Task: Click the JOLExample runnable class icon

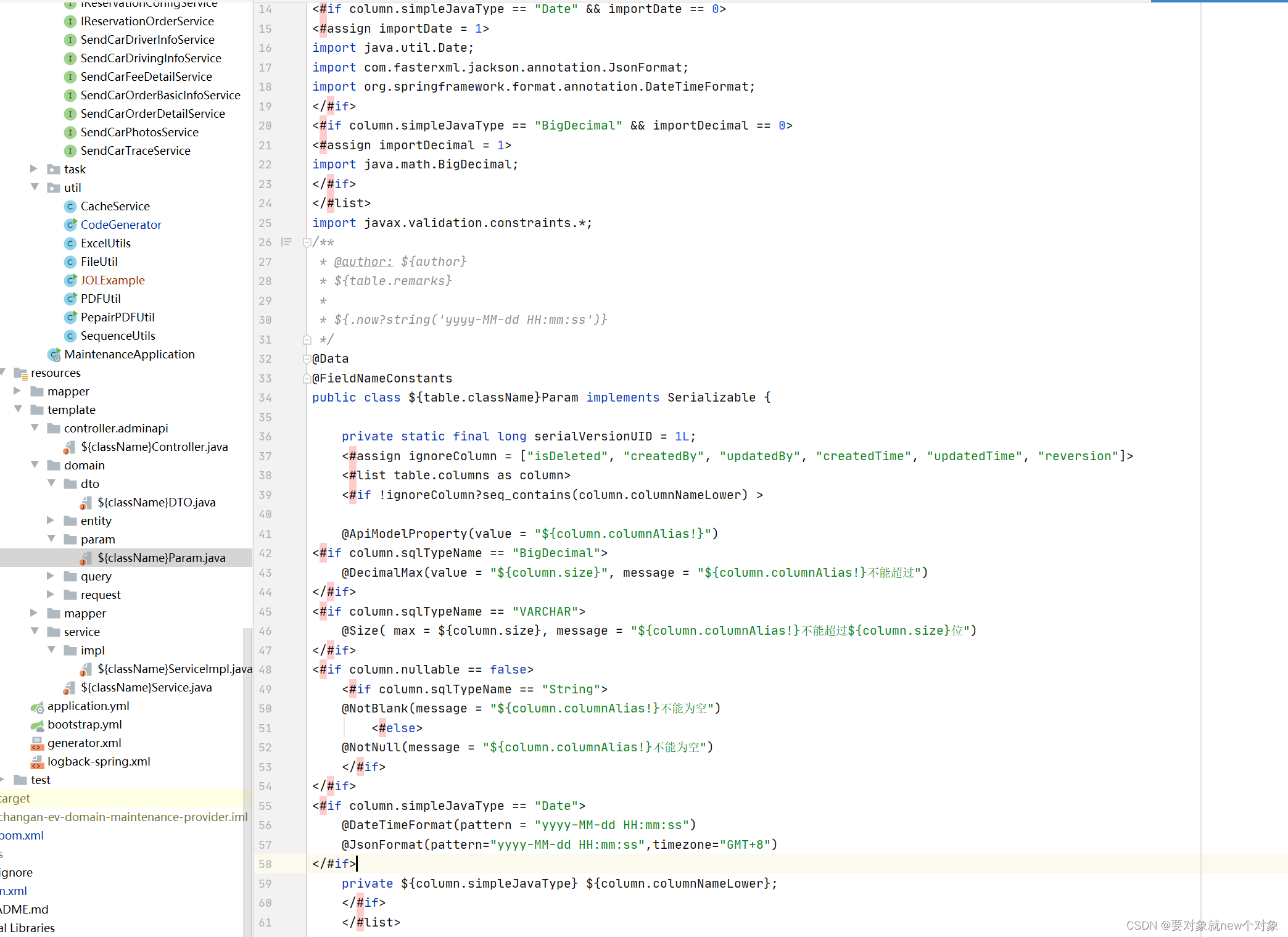Action: (70, 281)
